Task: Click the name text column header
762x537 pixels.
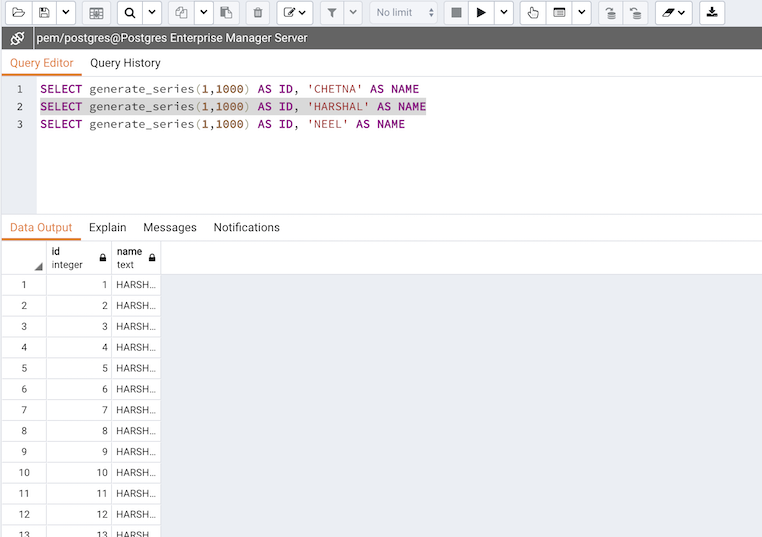Action: 136,258
